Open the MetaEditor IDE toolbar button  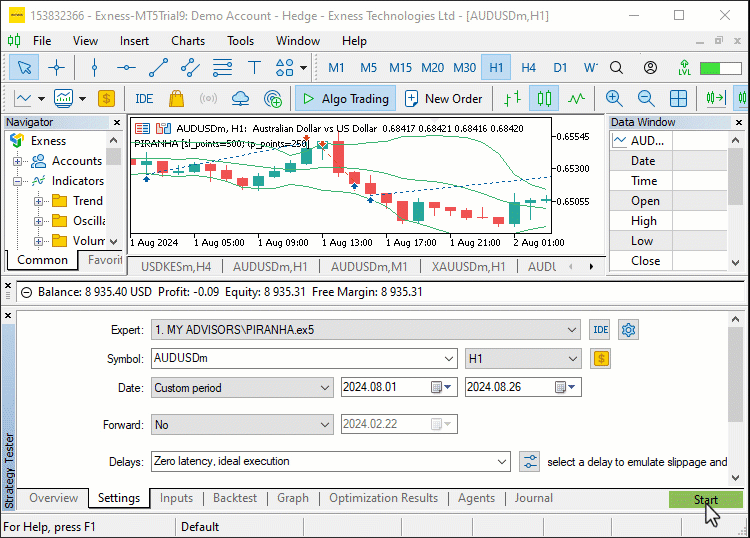[144, 99]
